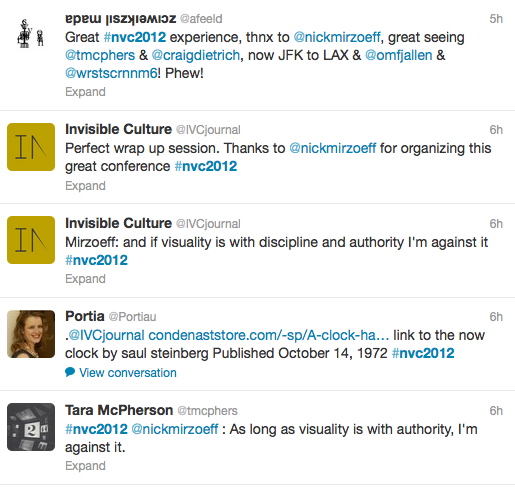Screen dimensions: 515x488
Task: Click Tara McPherson's grayscale avatar
Action: [31, 427]
